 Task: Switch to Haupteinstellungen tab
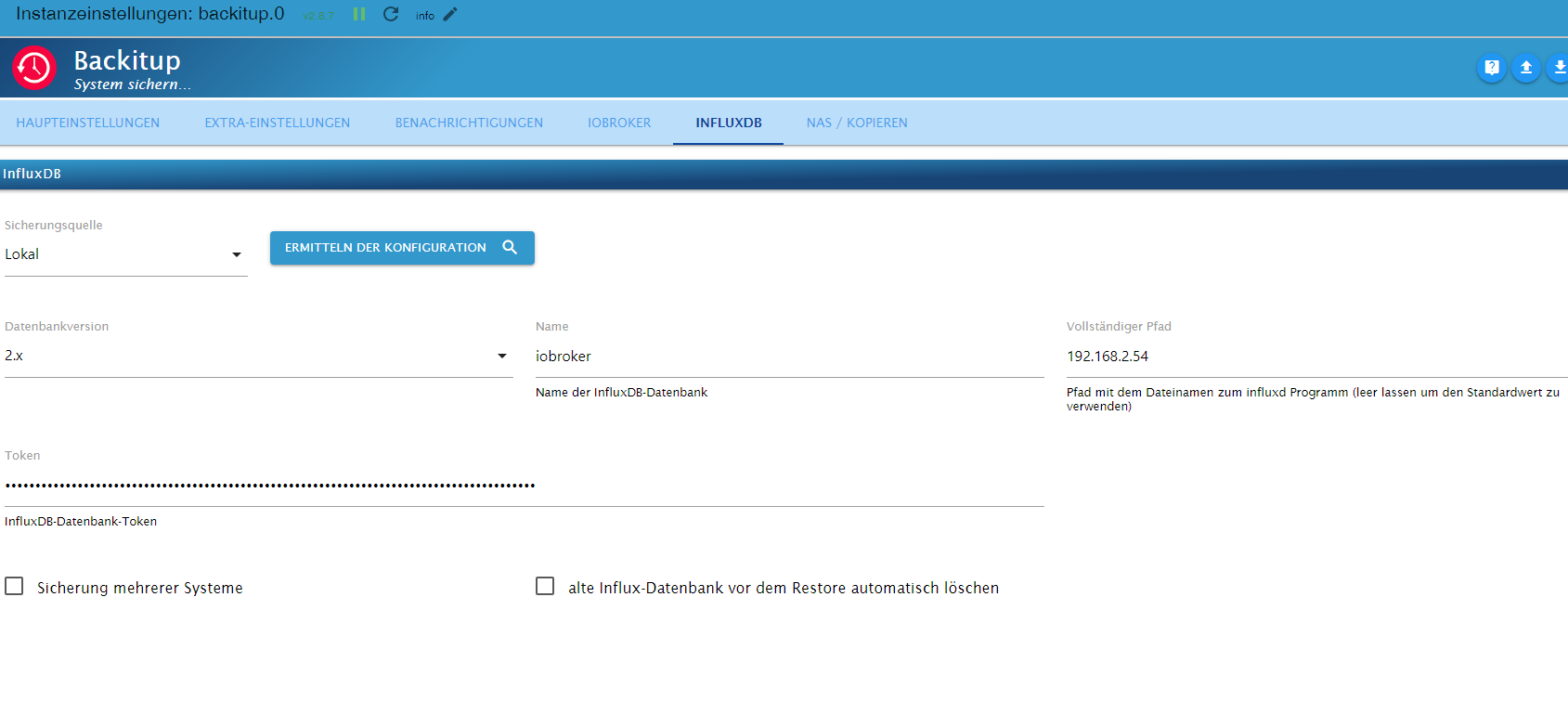click(88, 123)
